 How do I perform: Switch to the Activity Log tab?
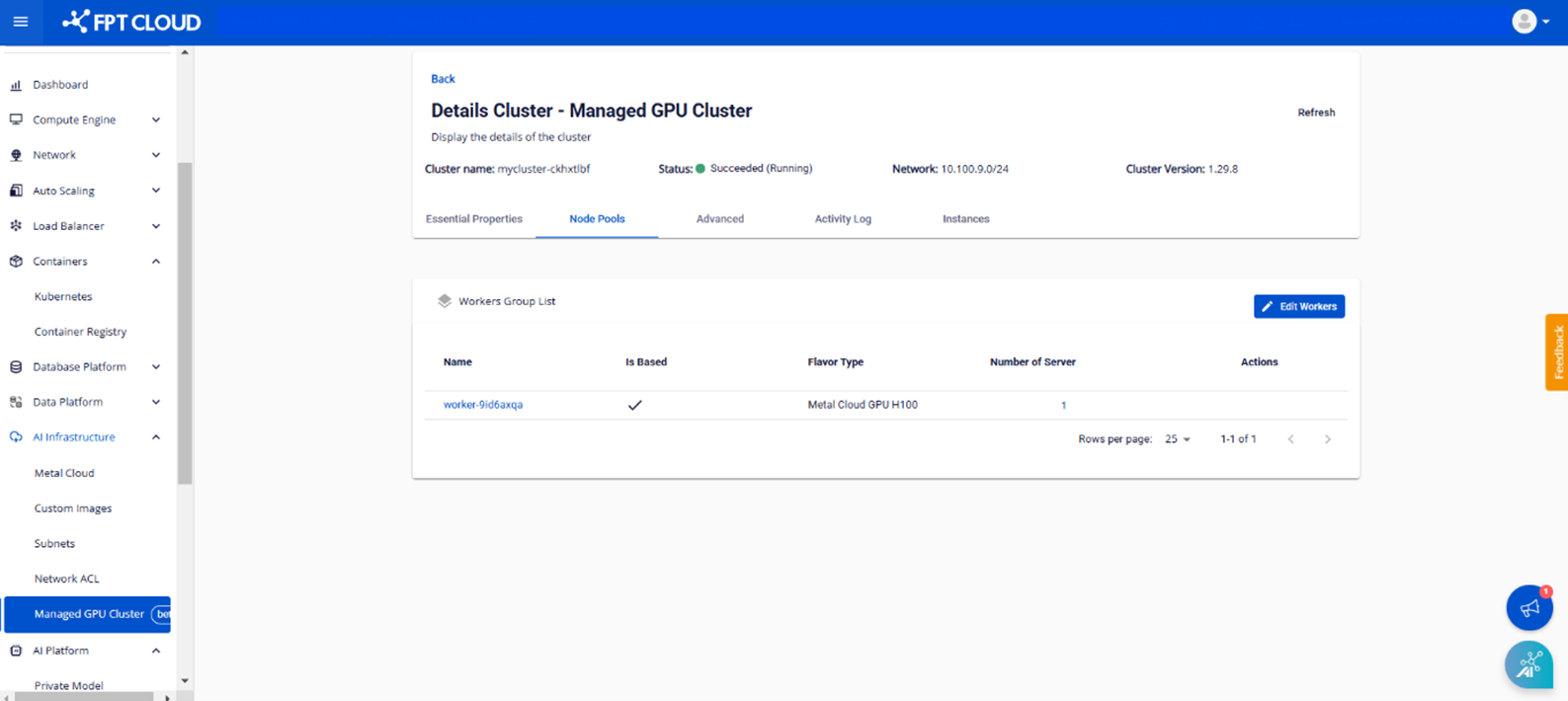point(843,219)
